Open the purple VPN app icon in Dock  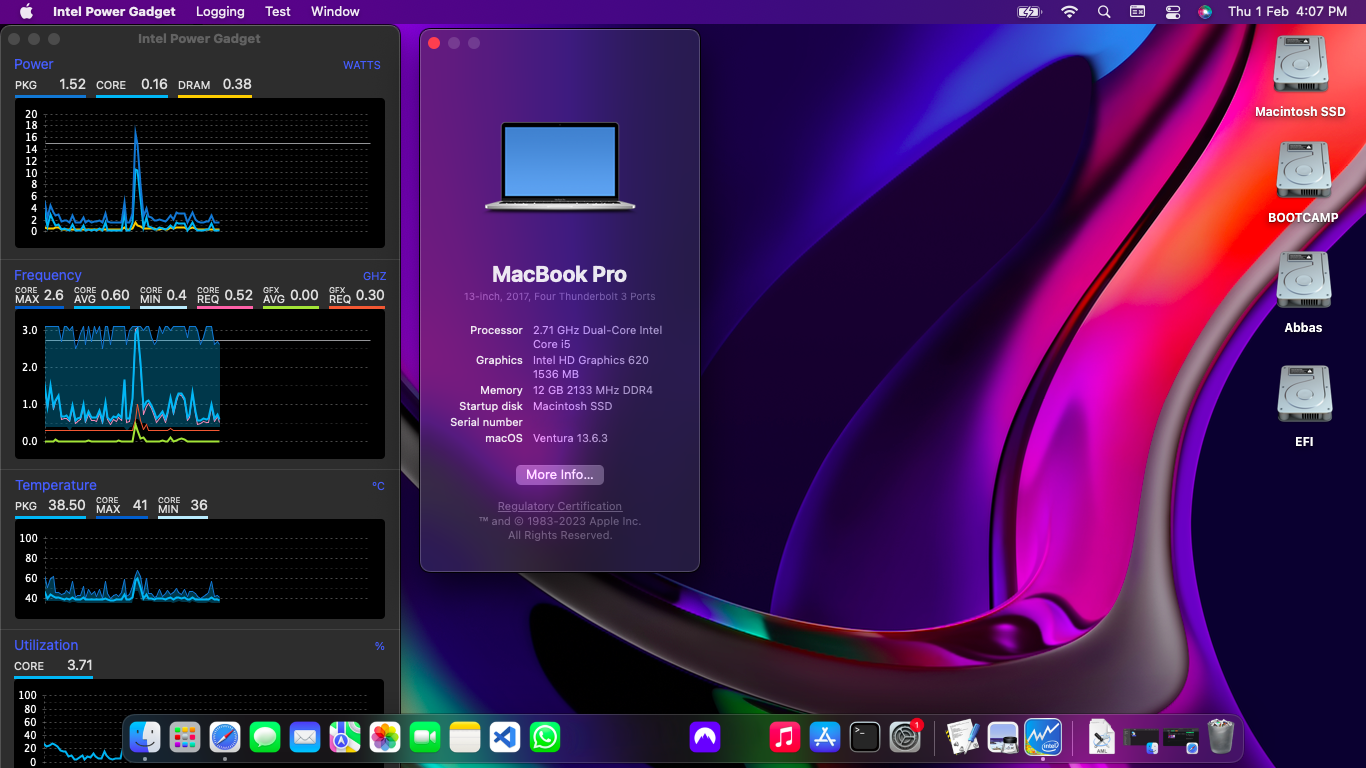(705, 738)
